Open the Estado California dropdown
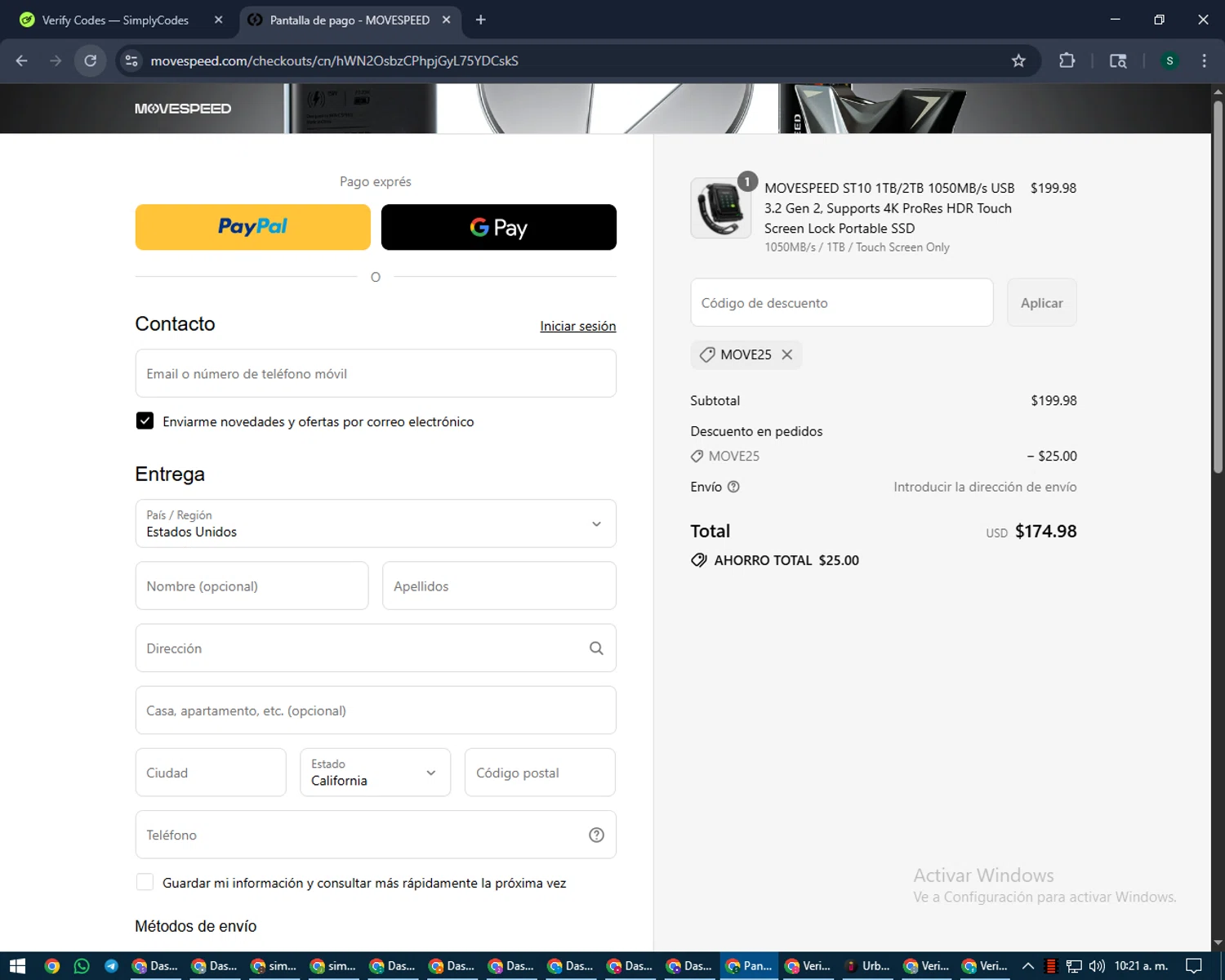Viewport: 1225px width, 980px height. coord(375,773)
